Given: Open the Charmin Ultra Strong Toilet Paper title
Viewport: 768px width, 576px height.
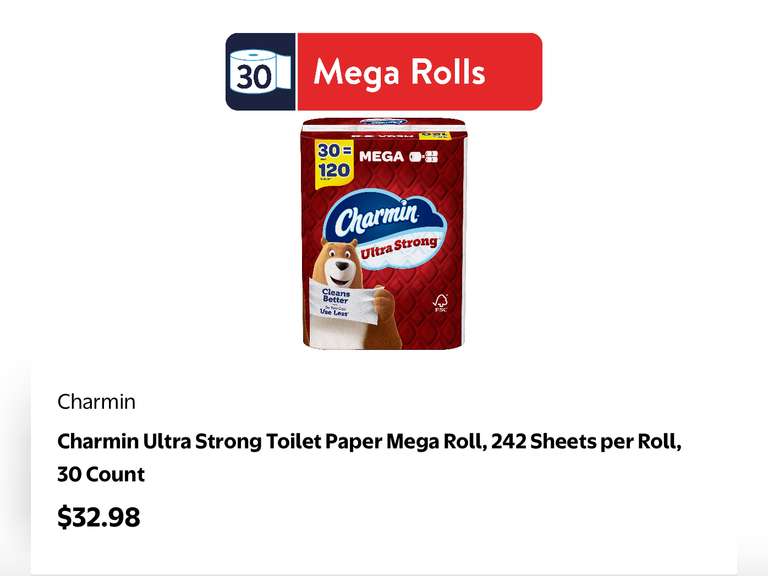Looking at the screenshot, I should 369,457.
